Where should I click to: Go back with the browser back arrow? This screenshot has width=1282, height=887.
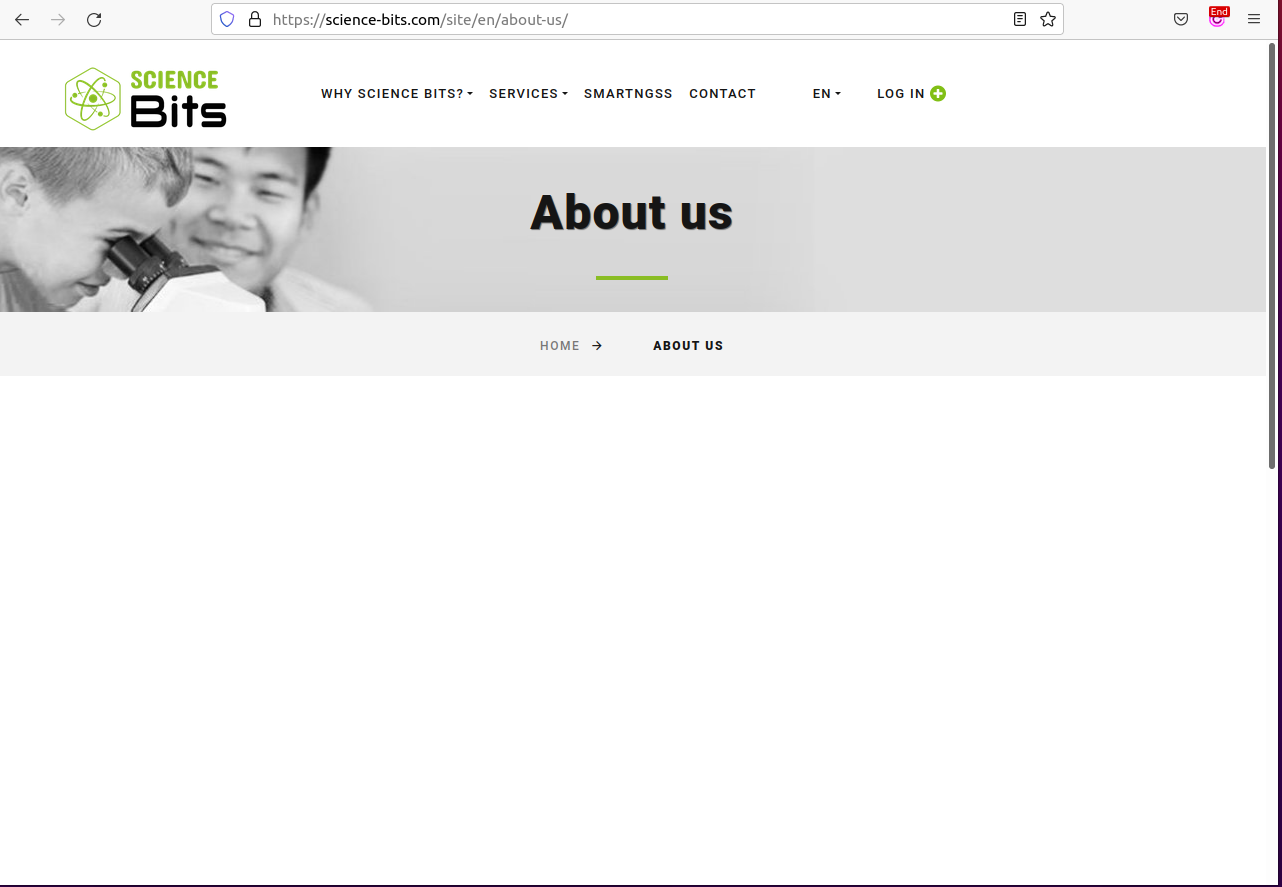22,19
